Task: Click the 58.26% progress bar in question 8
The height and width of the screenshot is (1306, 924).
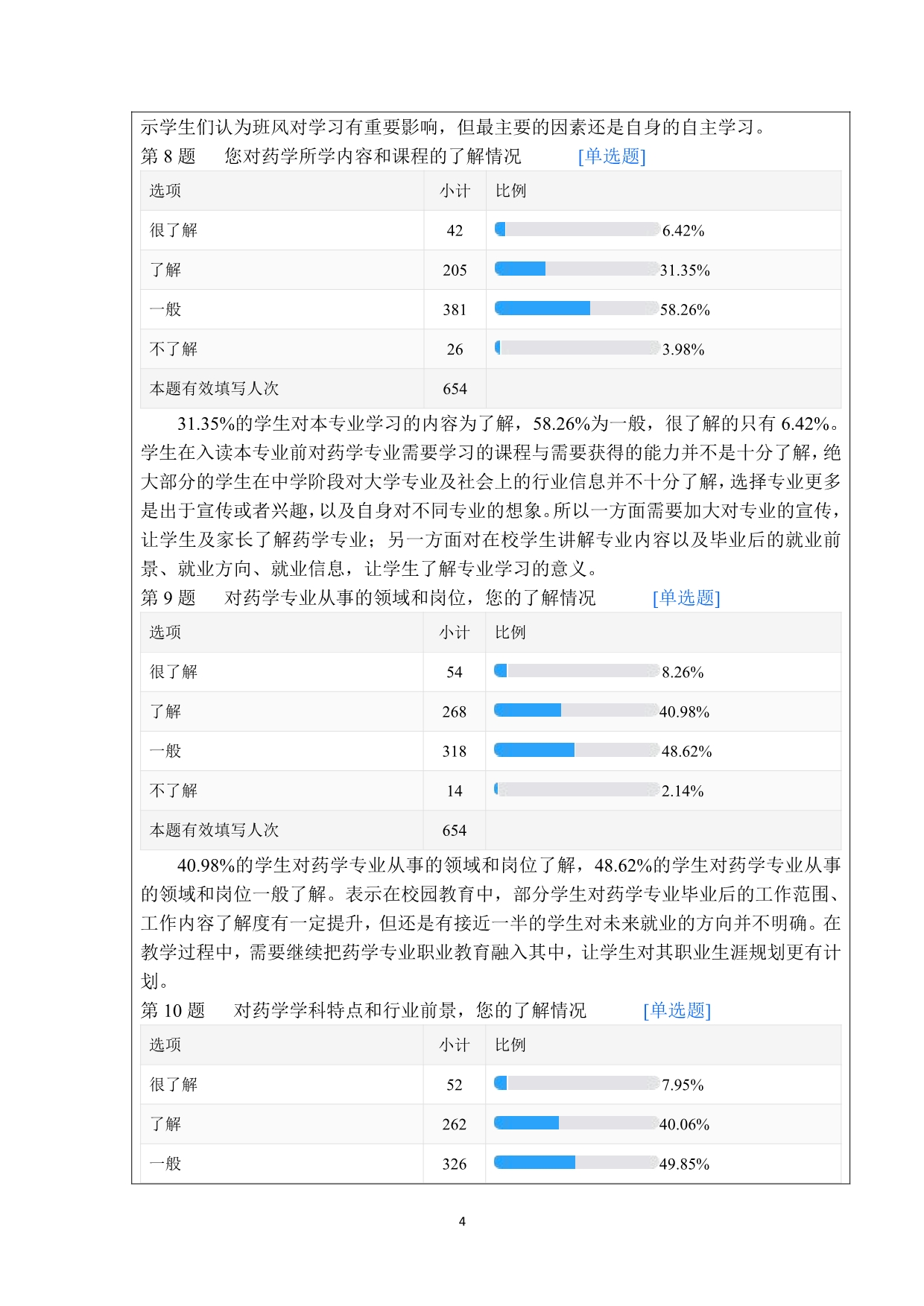Action: (577, 308)
